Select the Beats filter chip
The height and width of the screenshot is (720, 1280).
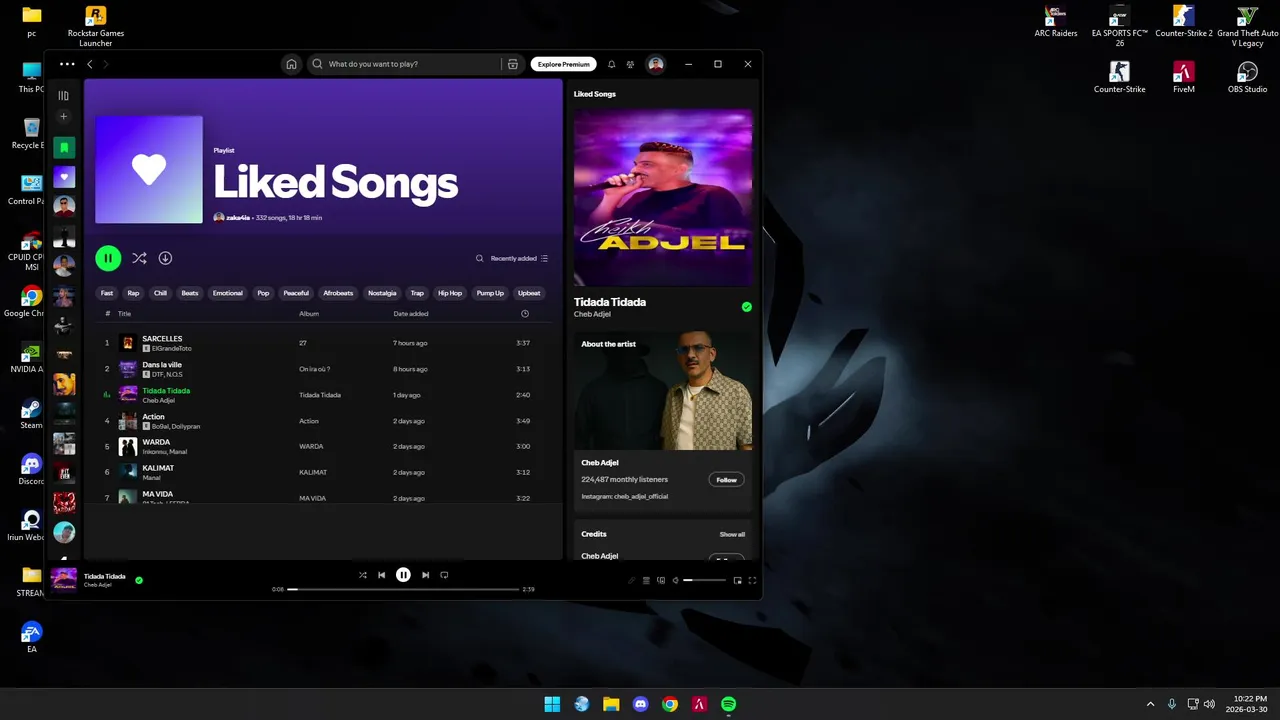click(x=190, y=293)
